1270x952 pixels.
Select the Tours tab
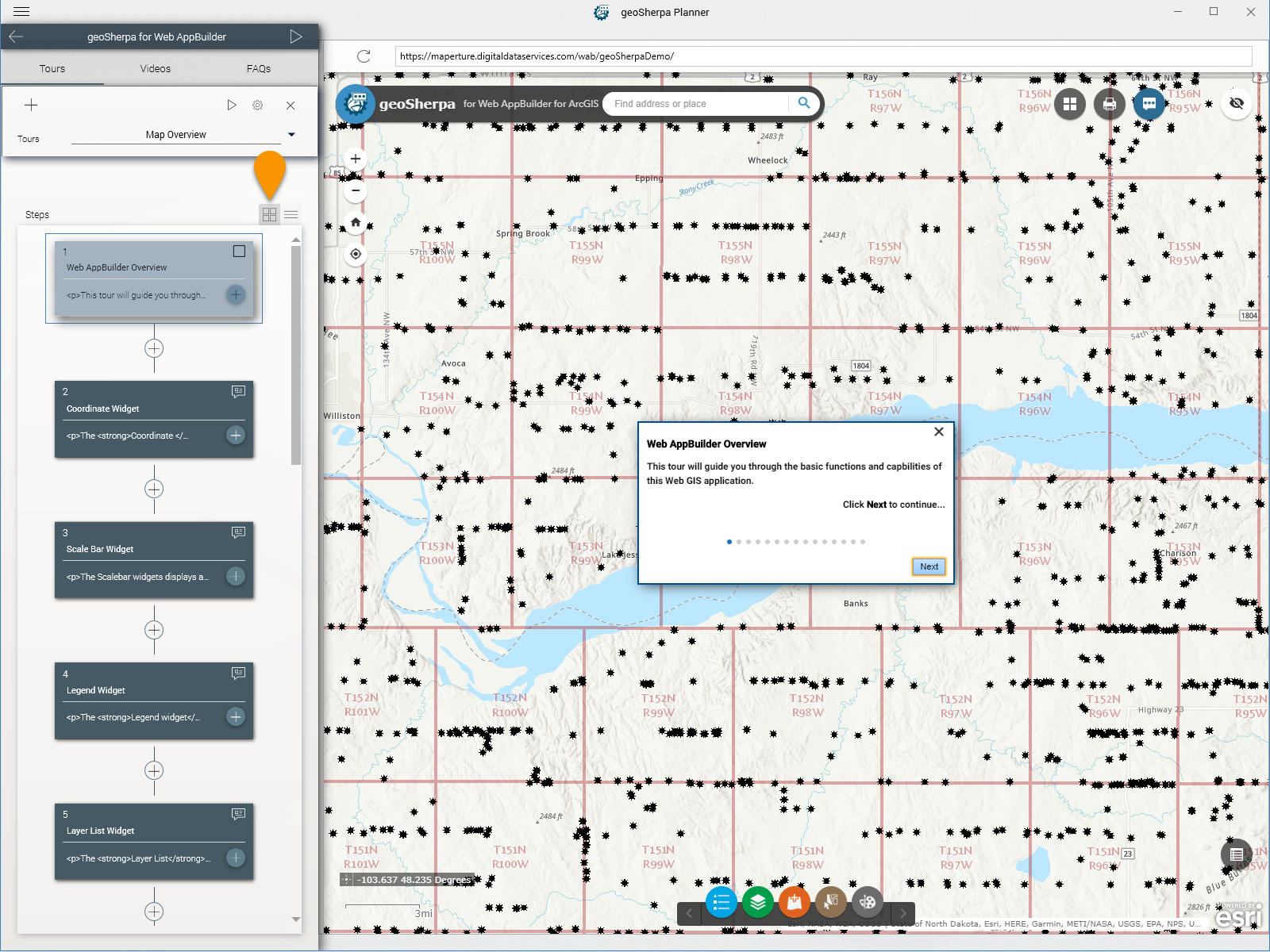[x=52, y=69]
